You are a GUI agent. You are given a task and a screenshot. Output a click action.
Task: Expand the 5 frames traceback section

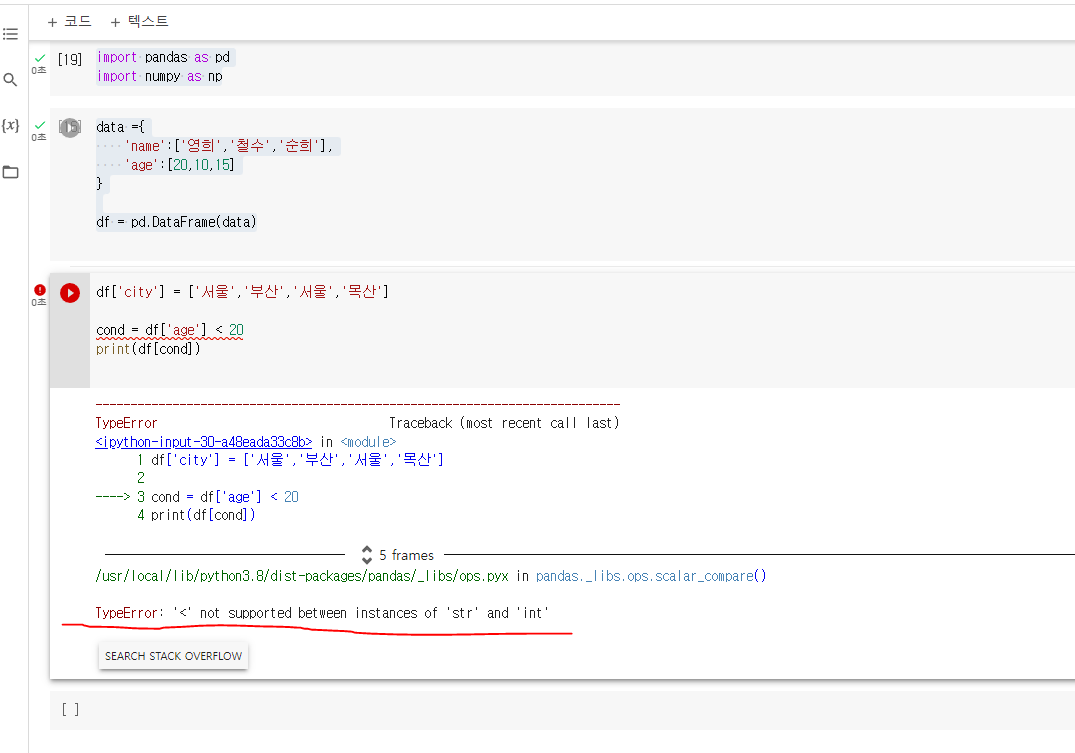(x=398, y=555)
